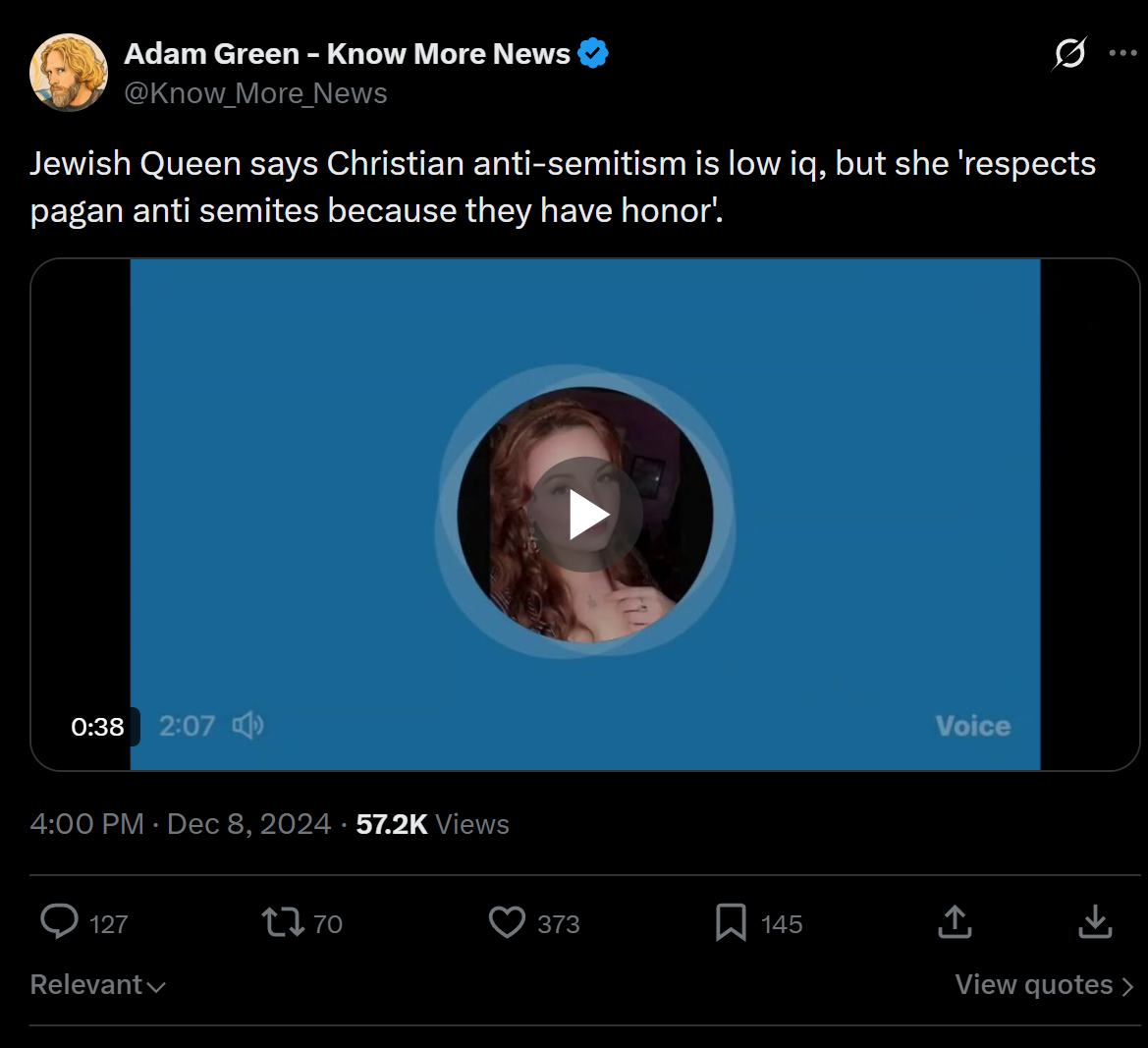Bookmark this post
The height and width of the screenshot is (1048, 1148).
(x=731, y=922)
